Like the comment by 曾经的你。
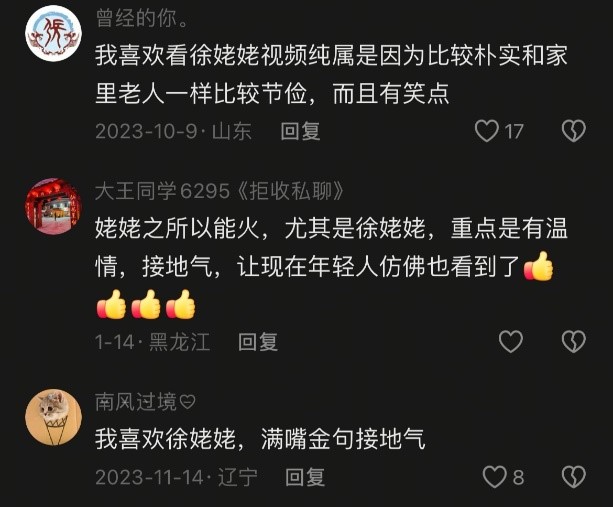The image size is (613, 507). [x=487, y=131]
